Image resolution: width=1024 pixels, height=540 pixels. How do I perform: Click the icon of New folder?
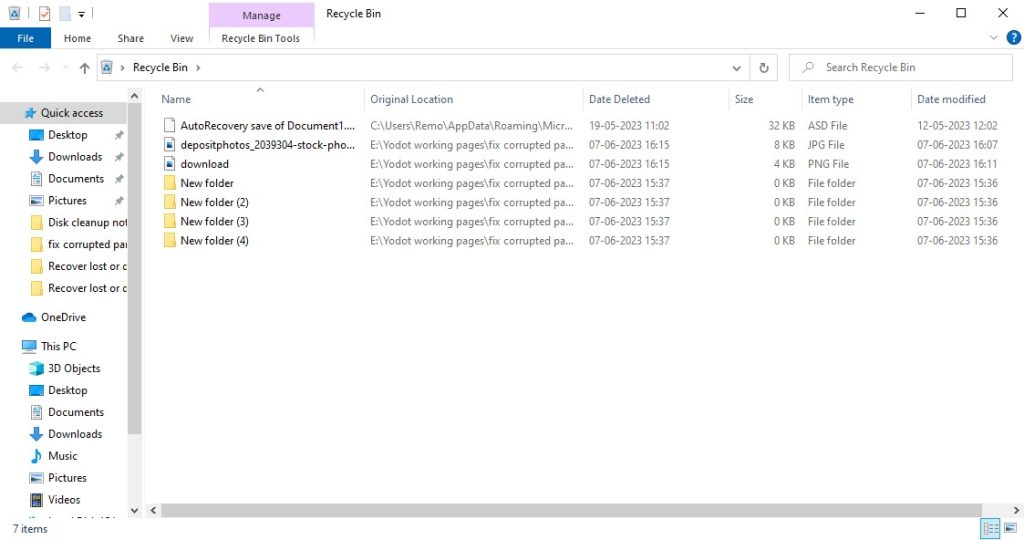(x=170, y=183)
